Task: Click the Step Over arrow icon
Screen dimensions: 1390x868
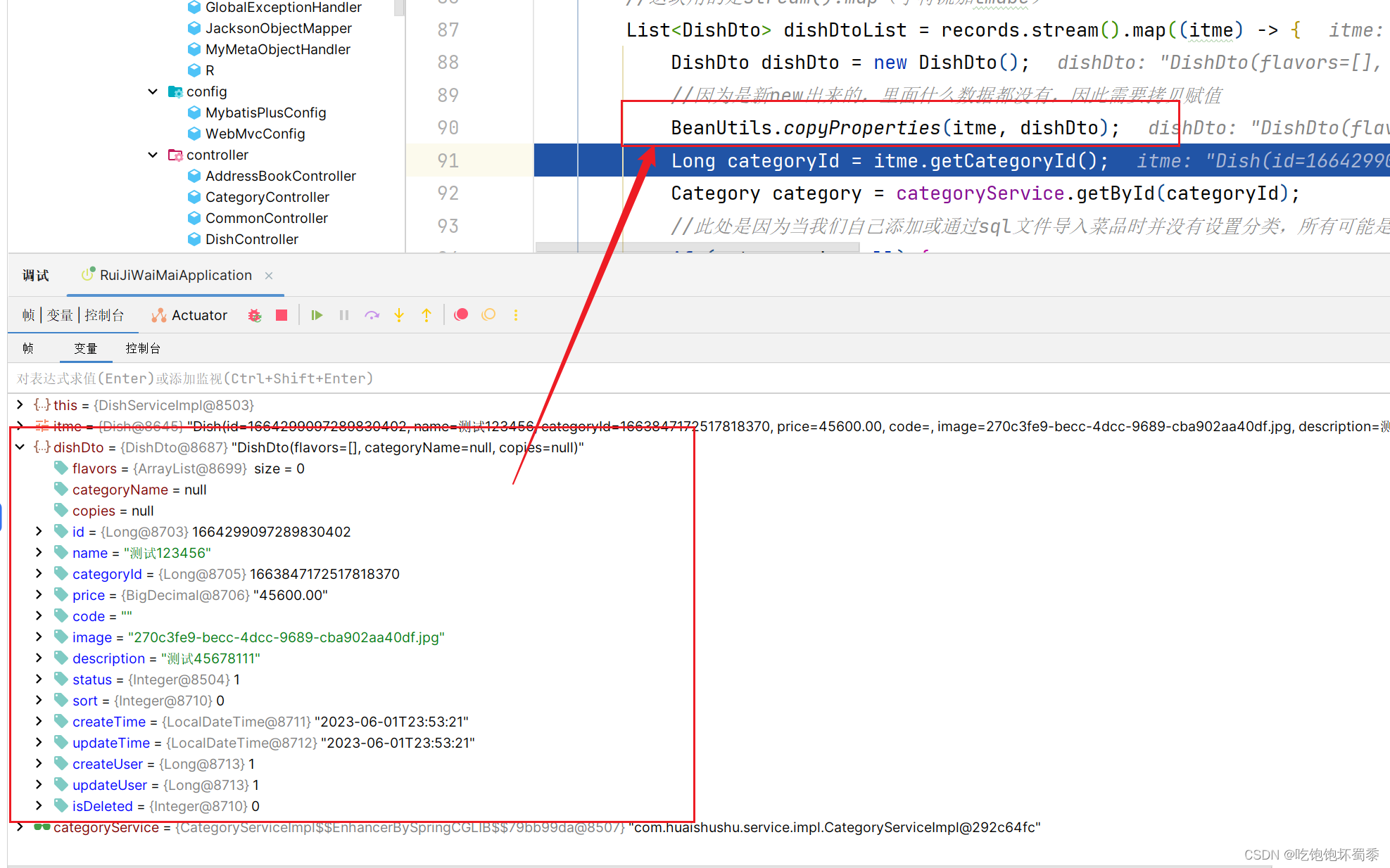Action: coord(372,315)
